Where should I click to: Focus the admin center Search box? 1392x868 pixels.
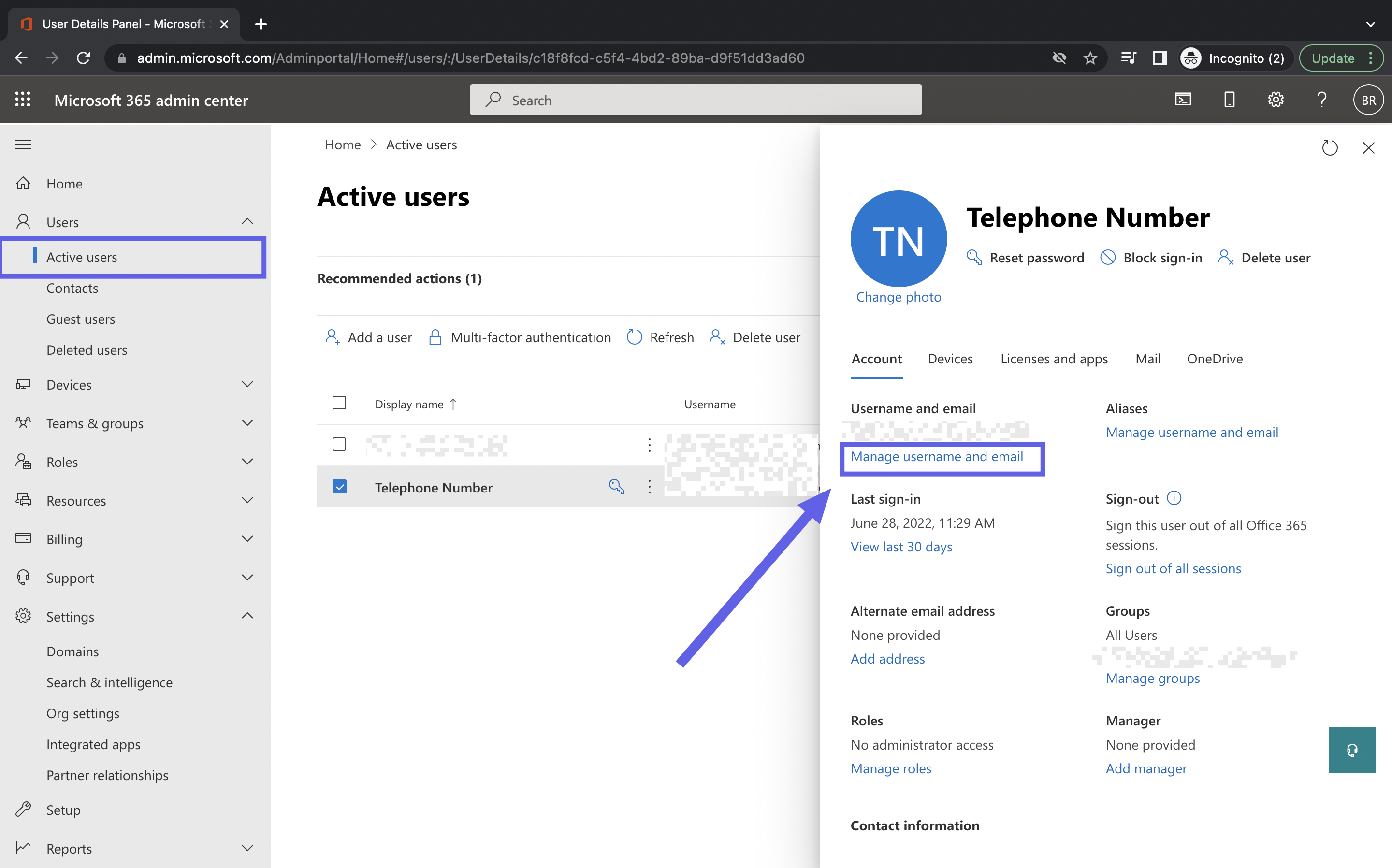pos(696,100)
